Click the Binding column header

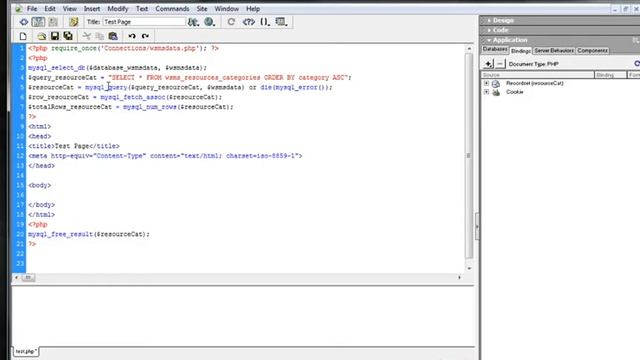(611, 75)
